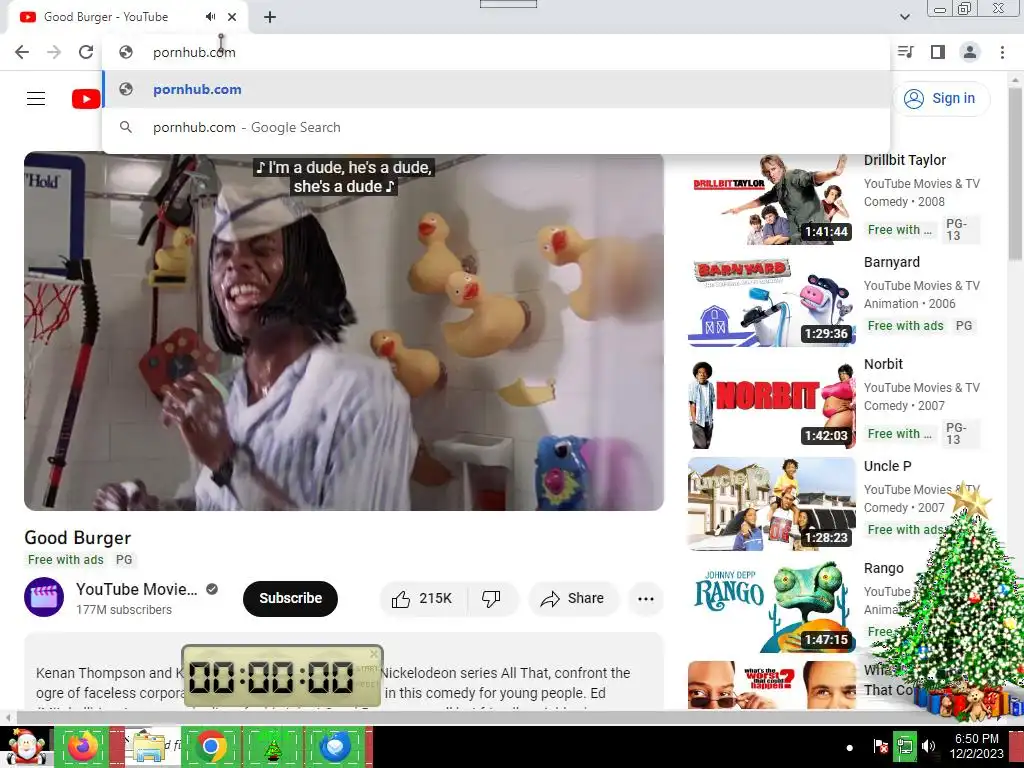Viewport: 1024px width, 768px height.
Task: Close the stopwatch timer widget
Action: click(374, 653)
